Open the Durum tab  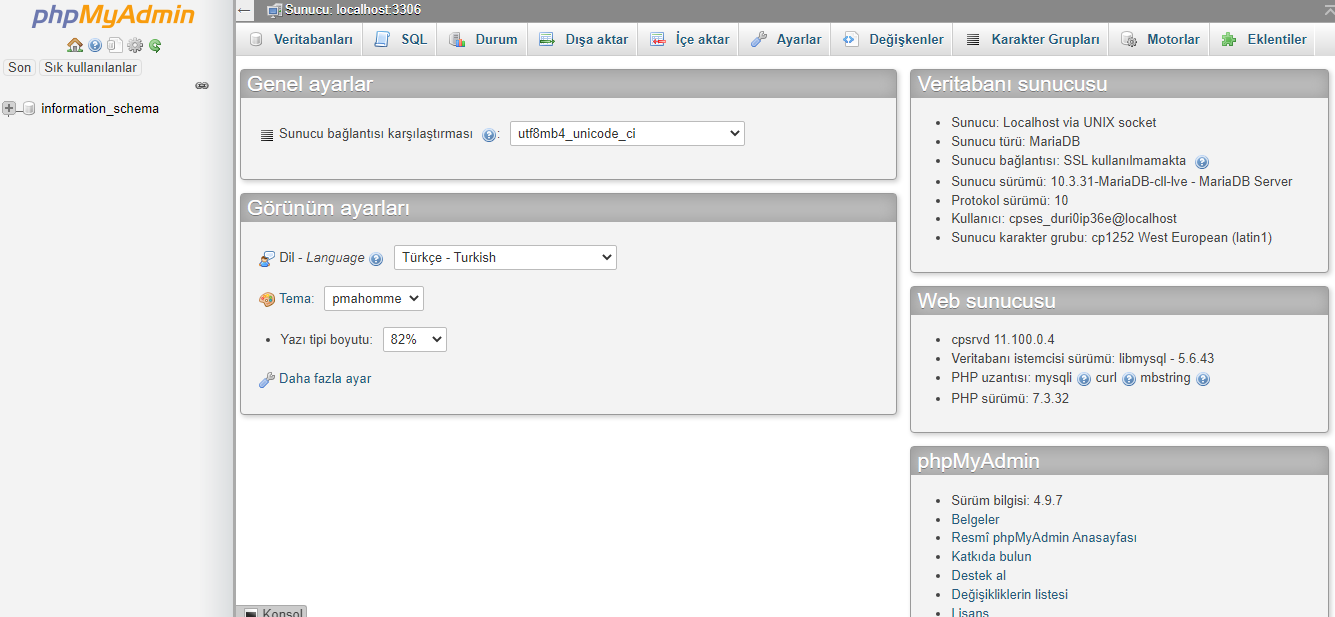click(x=483, y=39)
